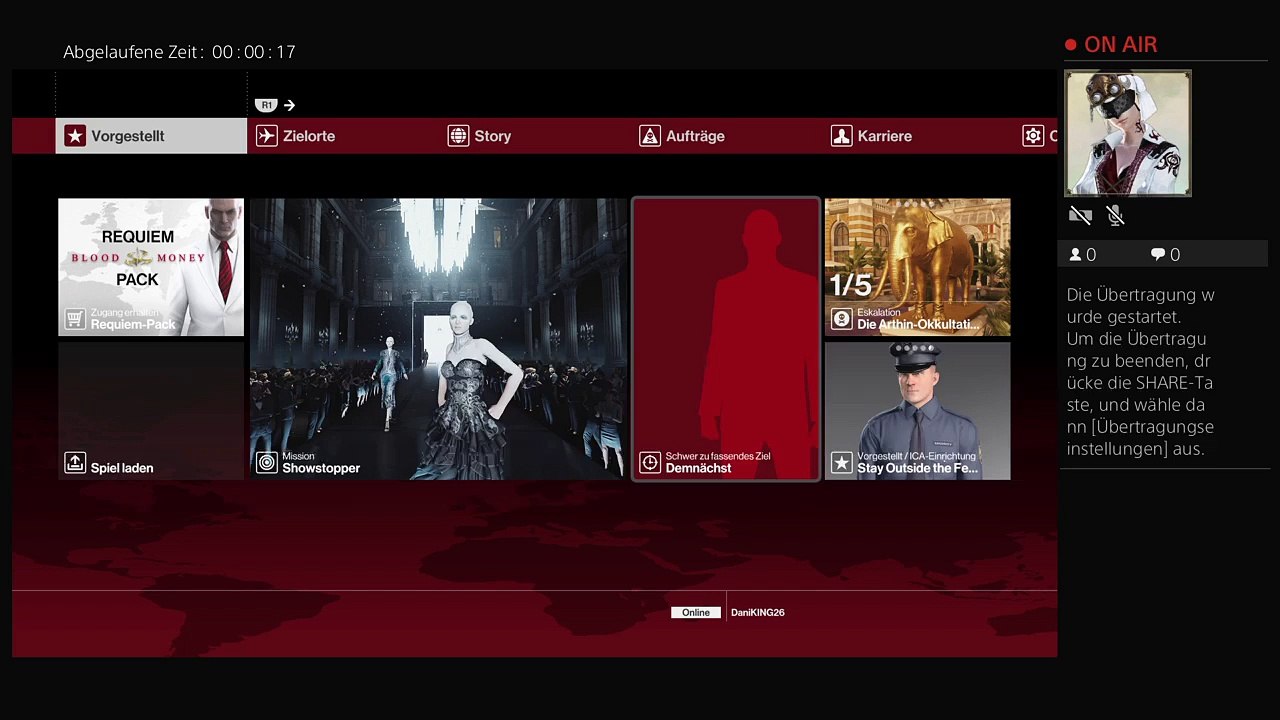Screen dimensions: 1280x720
Task: Click the shopping cart icon on Requiem-Pack tile
Action: (x=75, y=319)
